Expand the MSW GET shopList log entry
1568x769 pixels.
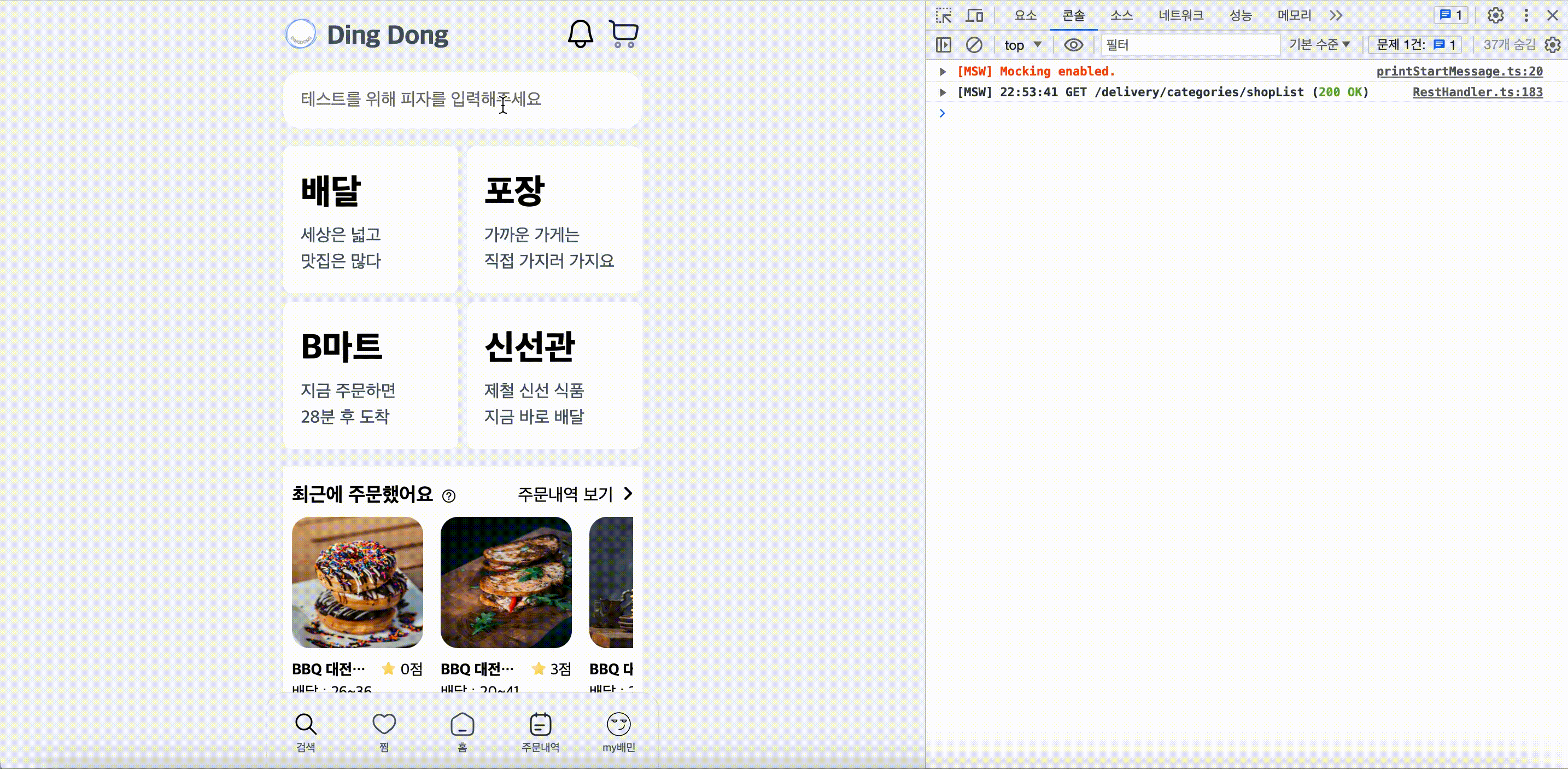pos(943,92)
